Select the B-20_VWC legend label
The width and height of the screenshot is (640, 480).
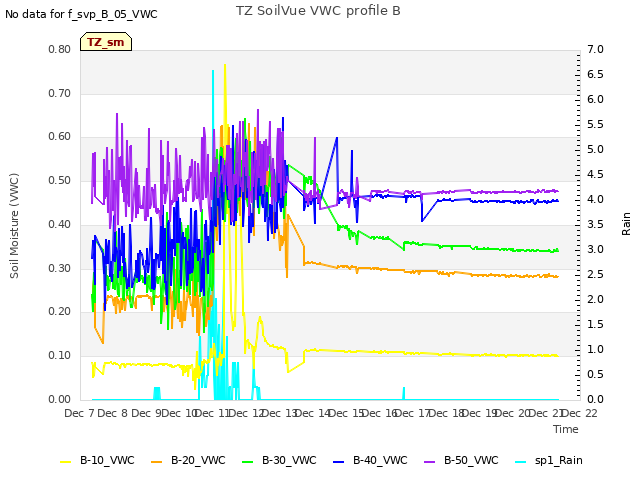[x=198, y=460]
